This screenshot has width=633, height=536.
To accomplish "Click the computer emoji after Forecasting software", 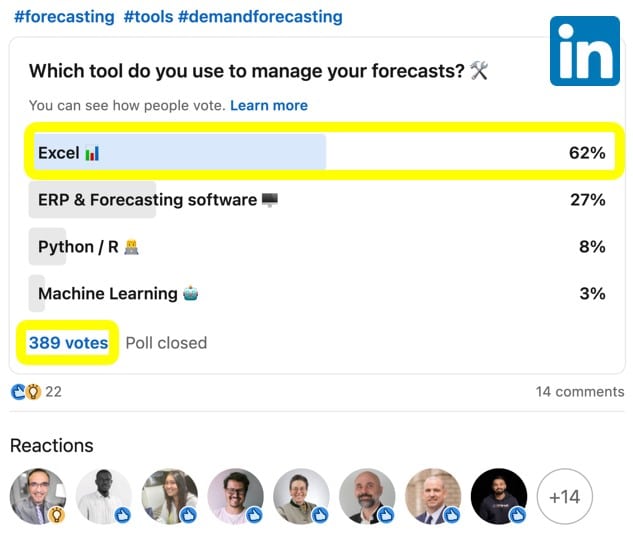I will click(270, 200).
